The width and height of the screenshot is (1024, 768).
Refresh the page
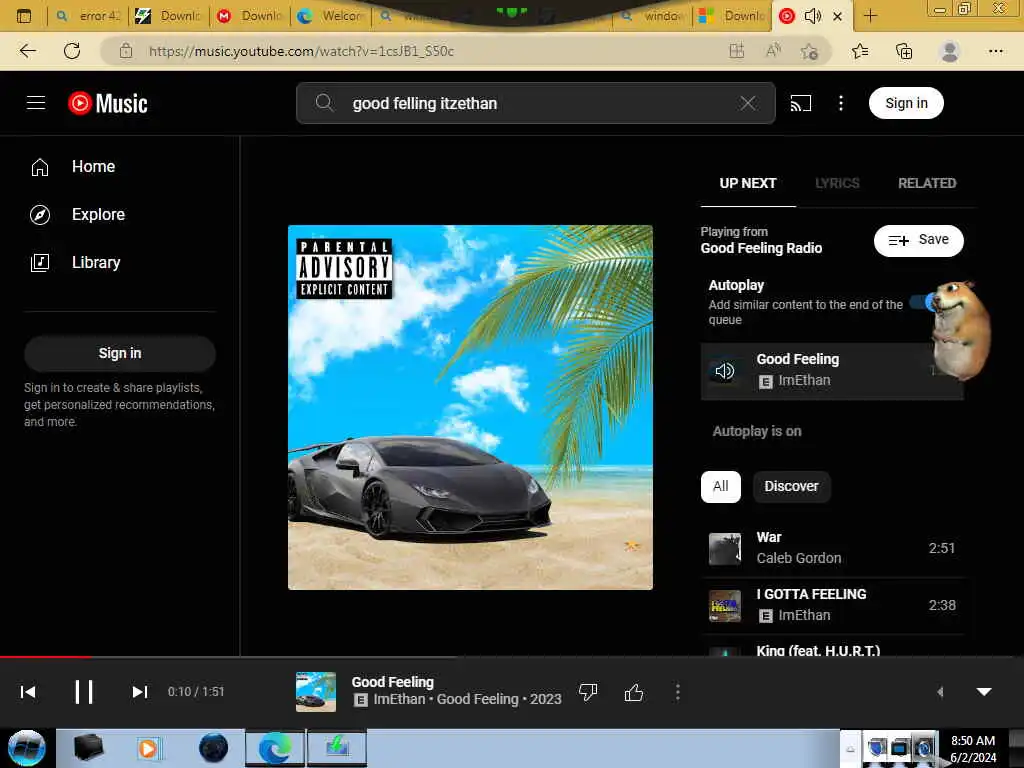[72, 51]
